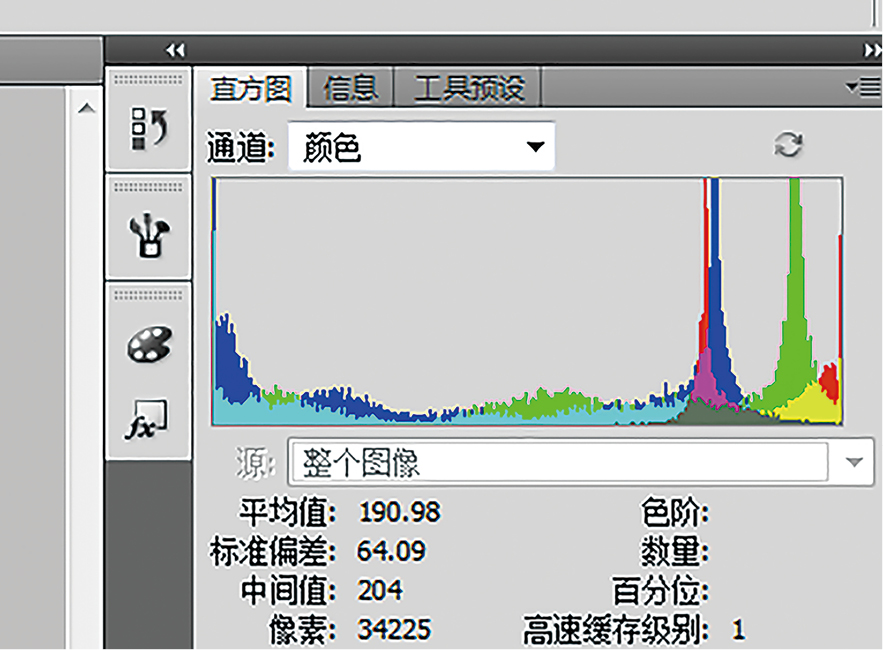
Task: Click the arrow of the 通道 dropdown
Action: pos(536,148)
